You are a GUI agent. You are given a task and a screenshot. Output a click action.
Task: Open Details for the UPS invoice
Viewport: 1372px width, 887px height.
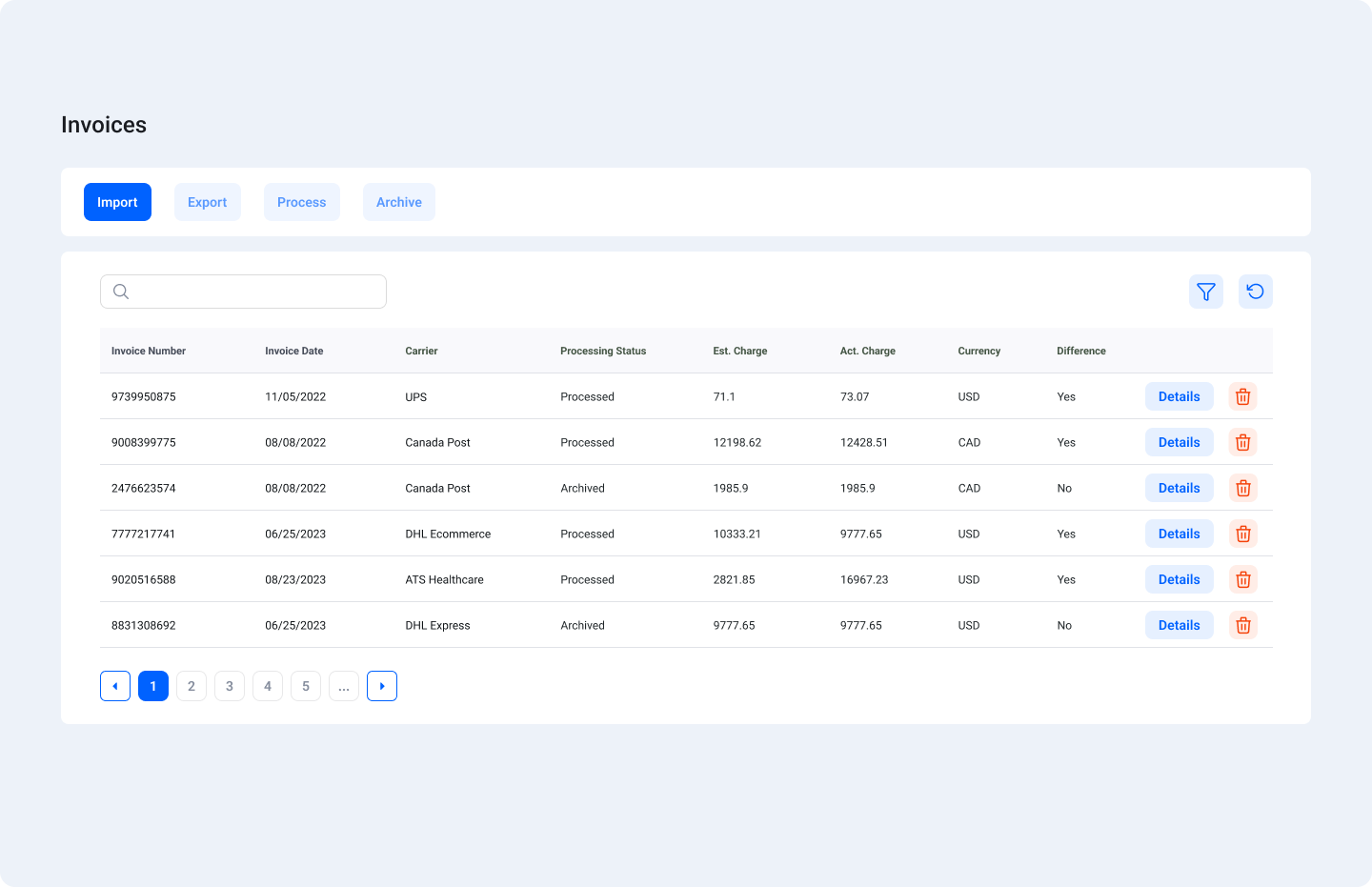[1179, 396]
